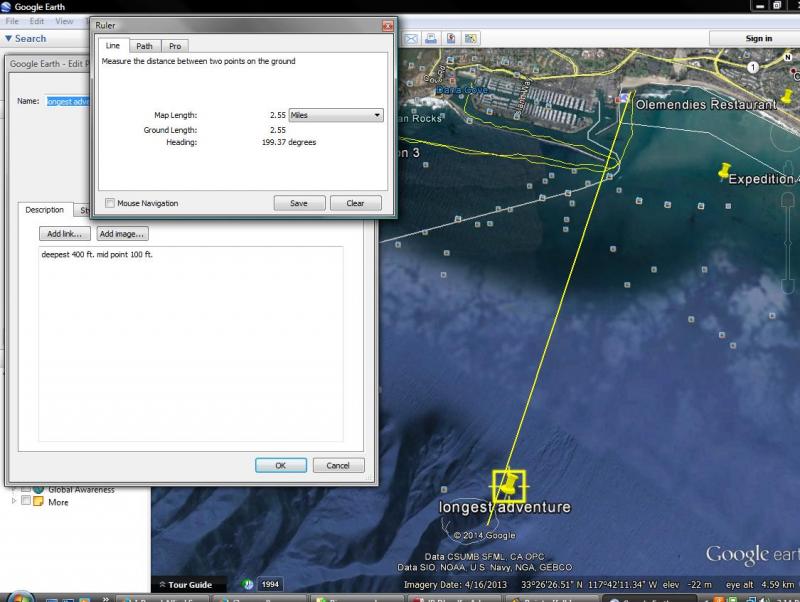The image size is (800, 602).
Task: Show hidden taskbar quick launch chevron
Action: point(106,598)
